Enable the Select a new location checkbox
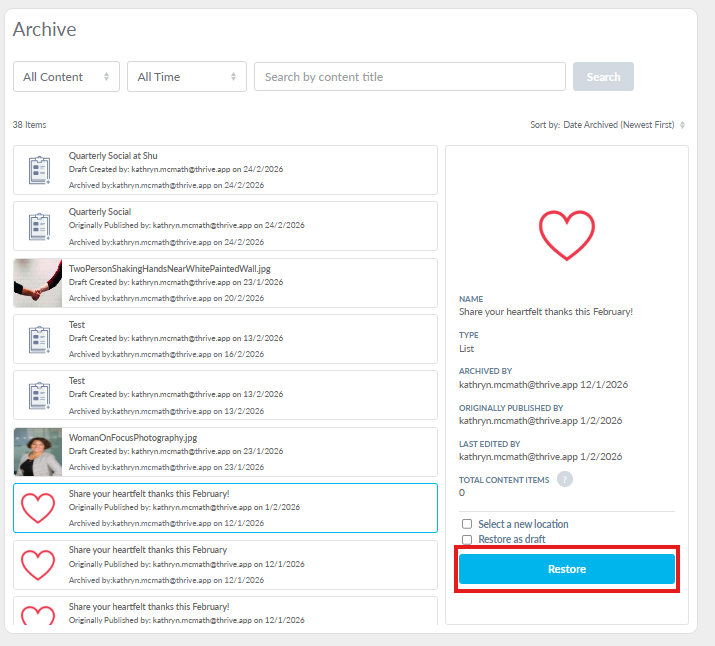715x646 pixels. pos(467,524)
